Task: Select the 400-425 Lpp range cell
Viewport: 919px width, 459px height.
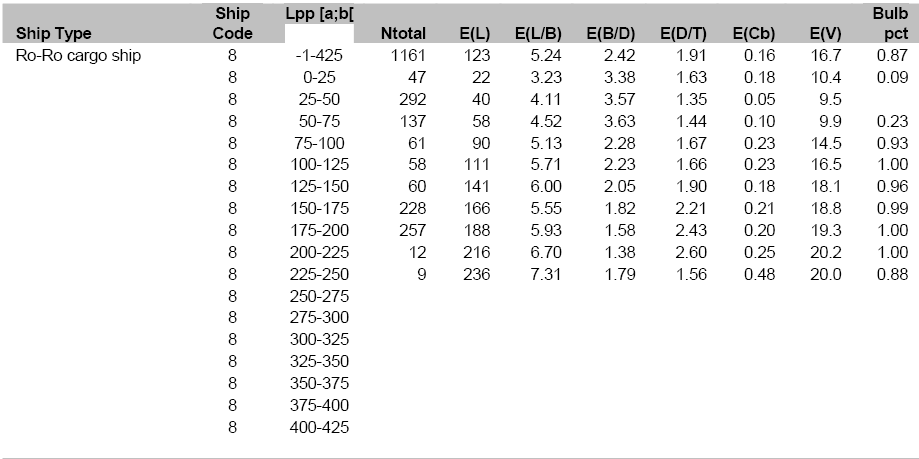Action: click(319, 429)
